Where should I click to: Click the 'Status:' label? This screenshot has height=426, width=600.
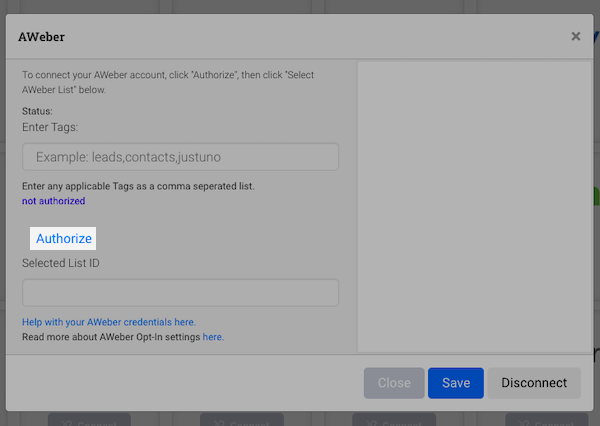[x=37, y=111]
